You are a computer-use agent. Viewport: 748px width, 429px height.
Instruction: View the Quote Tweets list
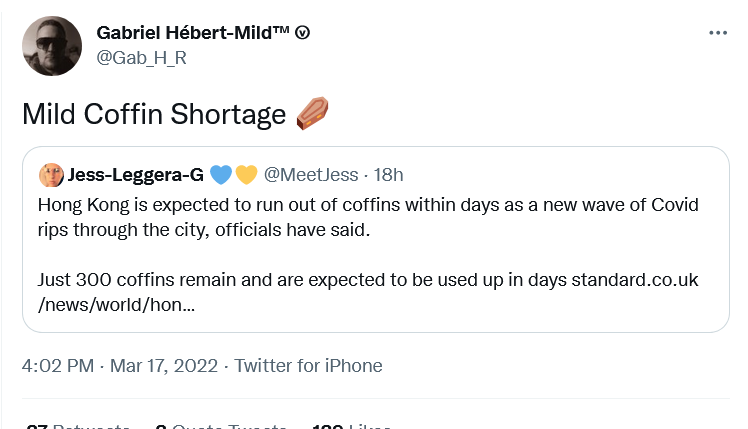click(221, 426)
